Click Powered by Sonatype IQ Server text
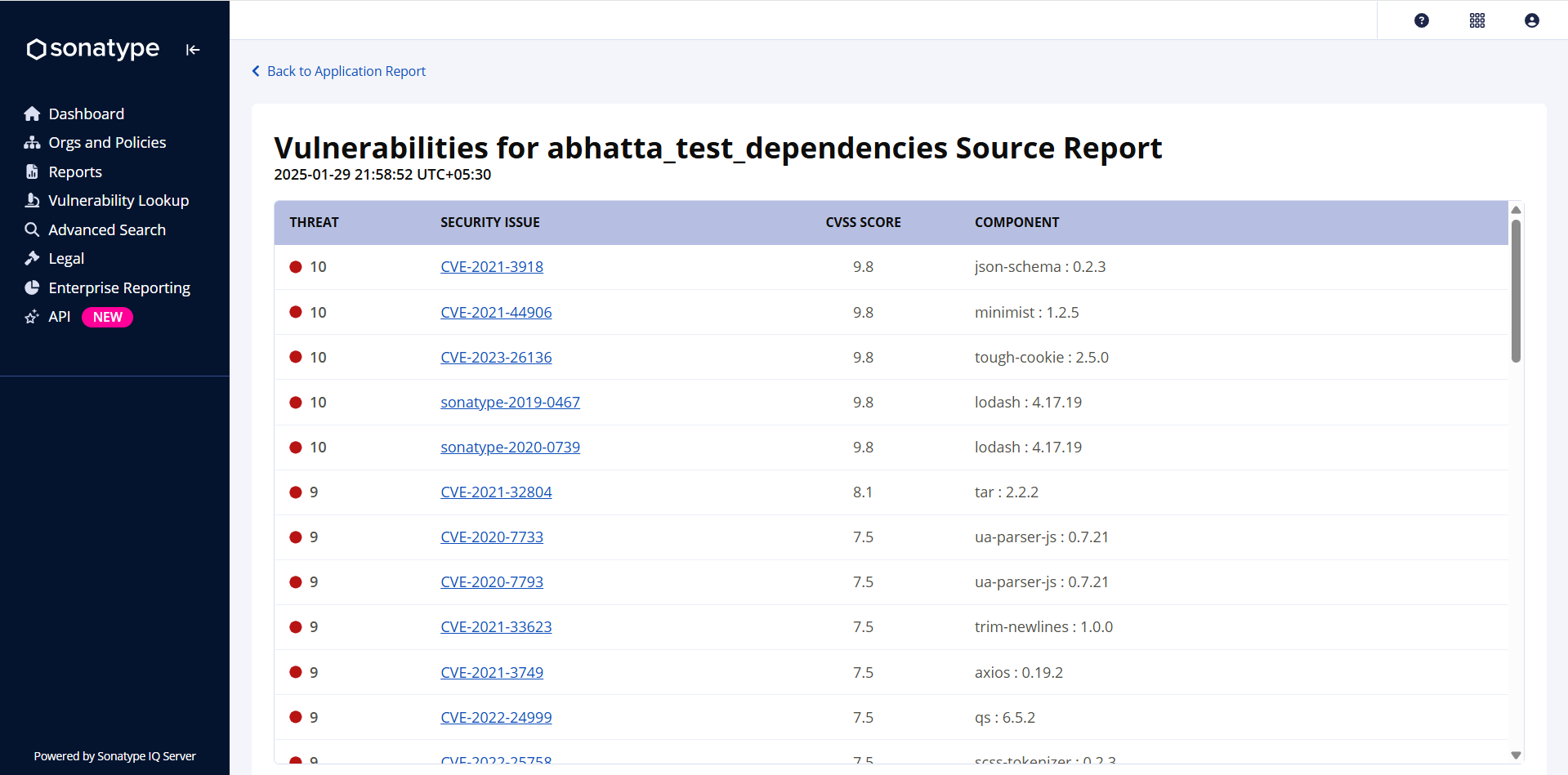Image resolution: width=1568 pixels, height=775 pixels. pos(115,756)
